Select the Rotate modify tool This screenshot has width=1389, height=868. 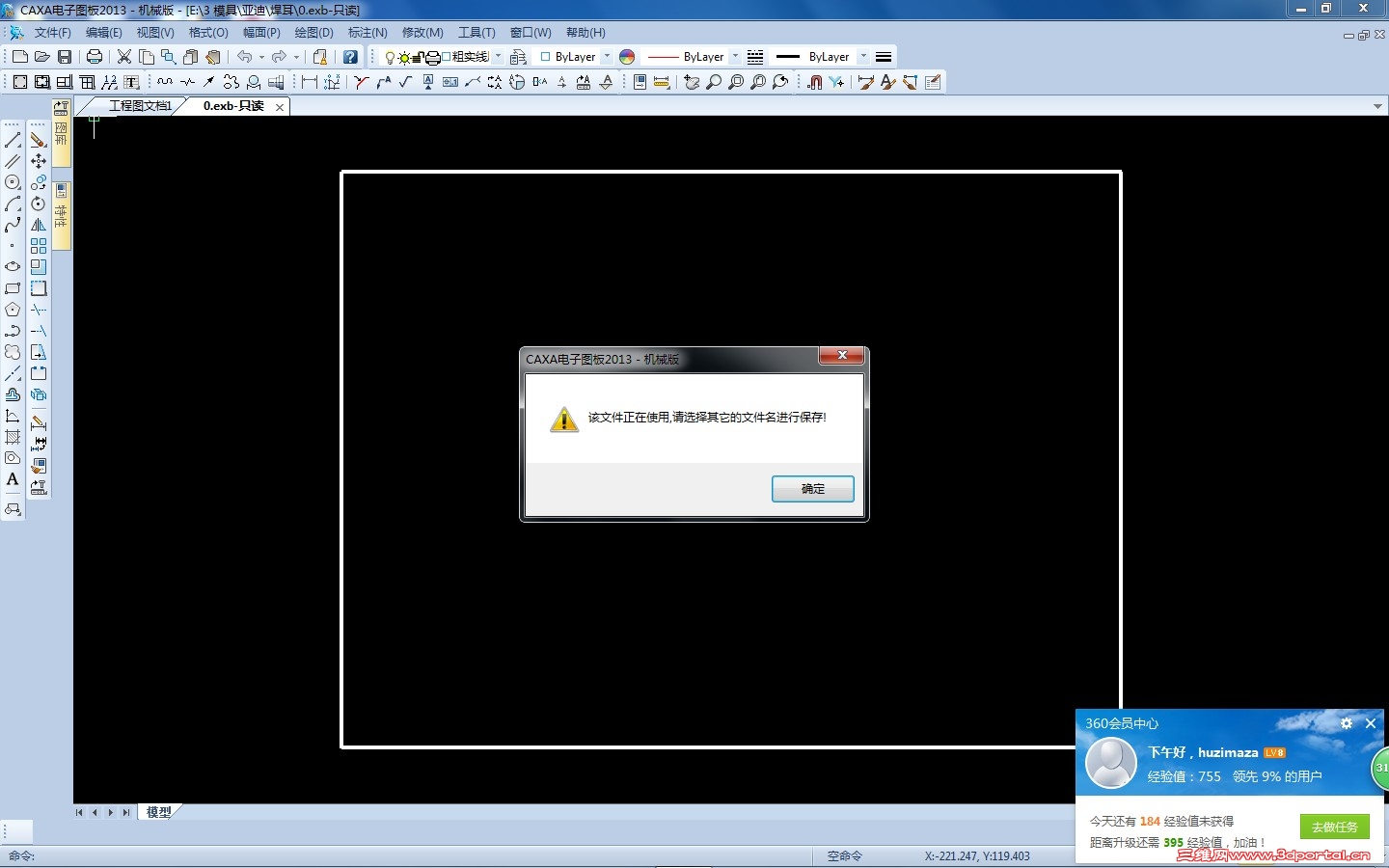point(39,203)
